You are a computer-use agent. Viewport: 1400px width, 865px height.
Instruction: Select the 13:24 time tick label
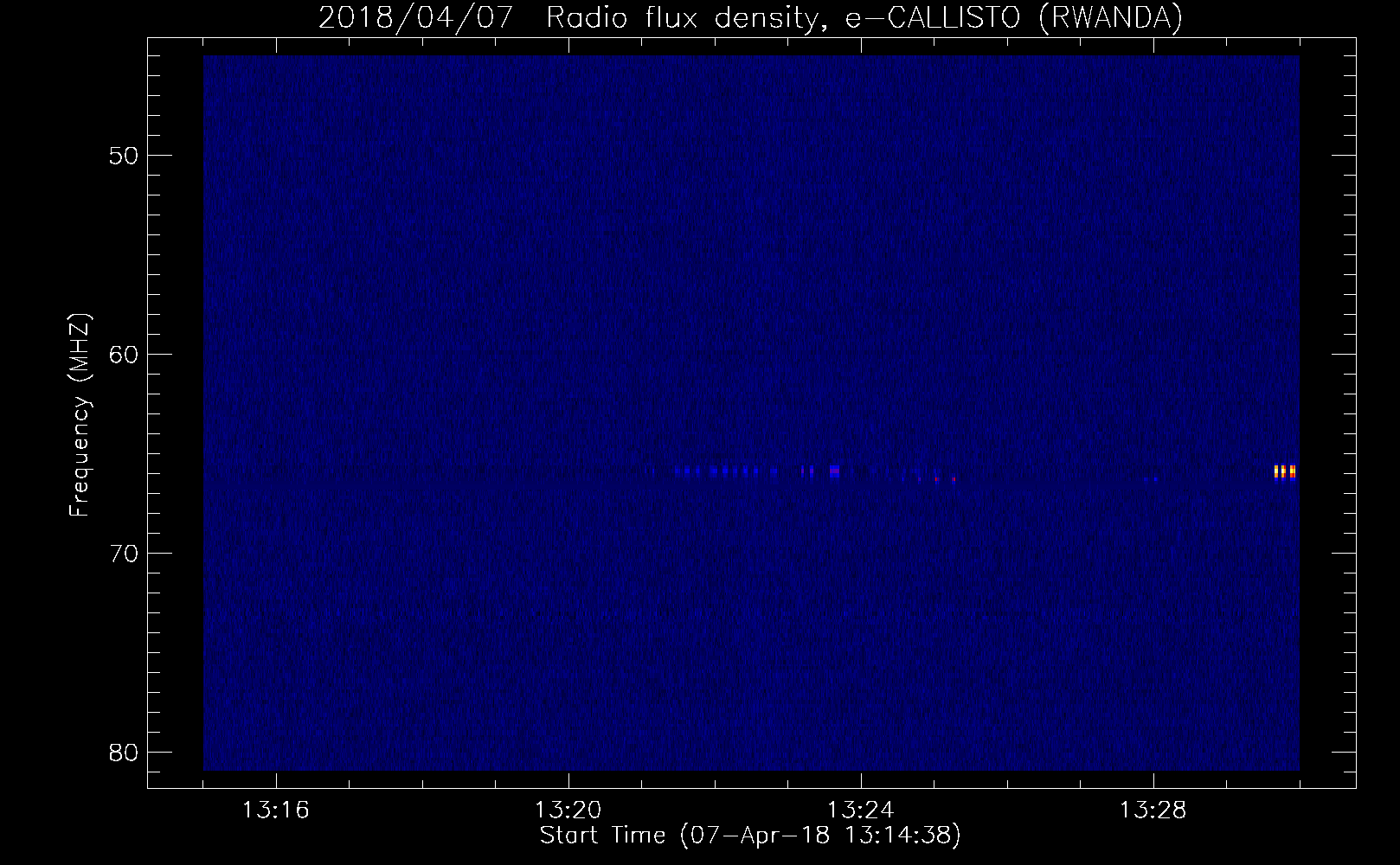861,811
